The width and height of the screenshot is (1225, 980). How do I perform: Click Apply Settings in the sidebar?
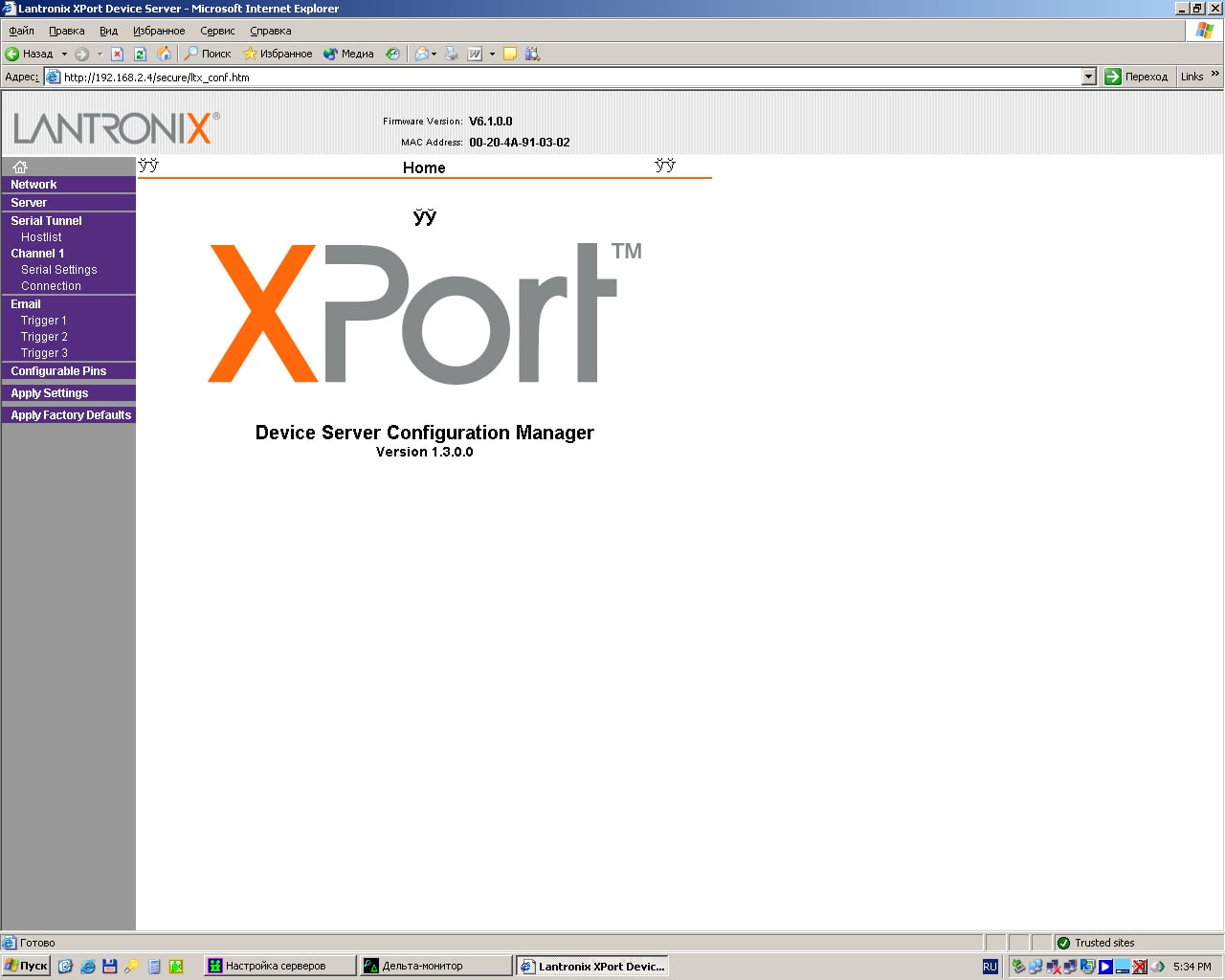(x=50, y=393)
